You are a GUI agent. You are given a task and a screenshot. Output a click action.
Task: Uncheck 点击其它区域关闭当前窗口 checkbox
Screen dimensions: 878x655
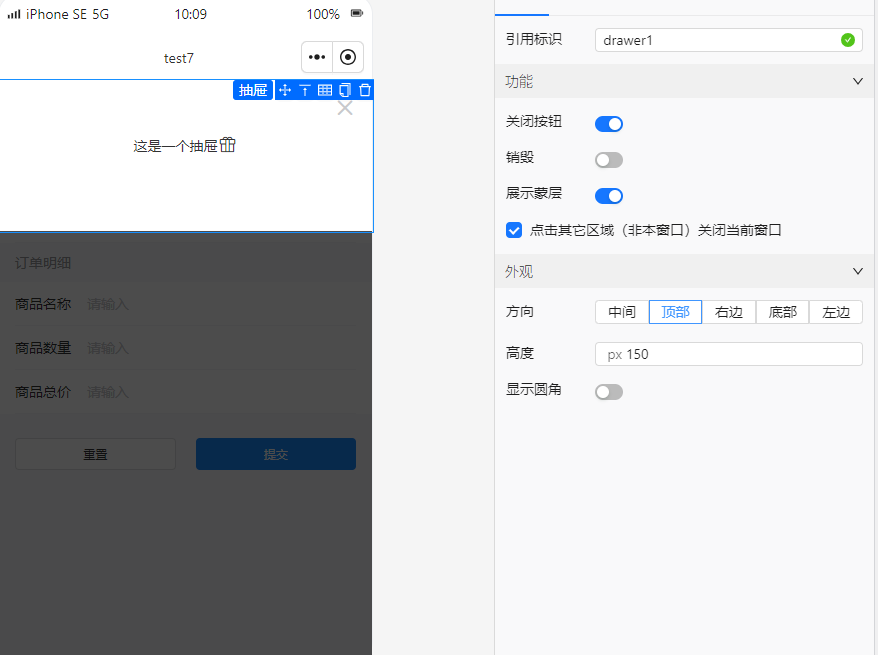(x=513, y=230)
